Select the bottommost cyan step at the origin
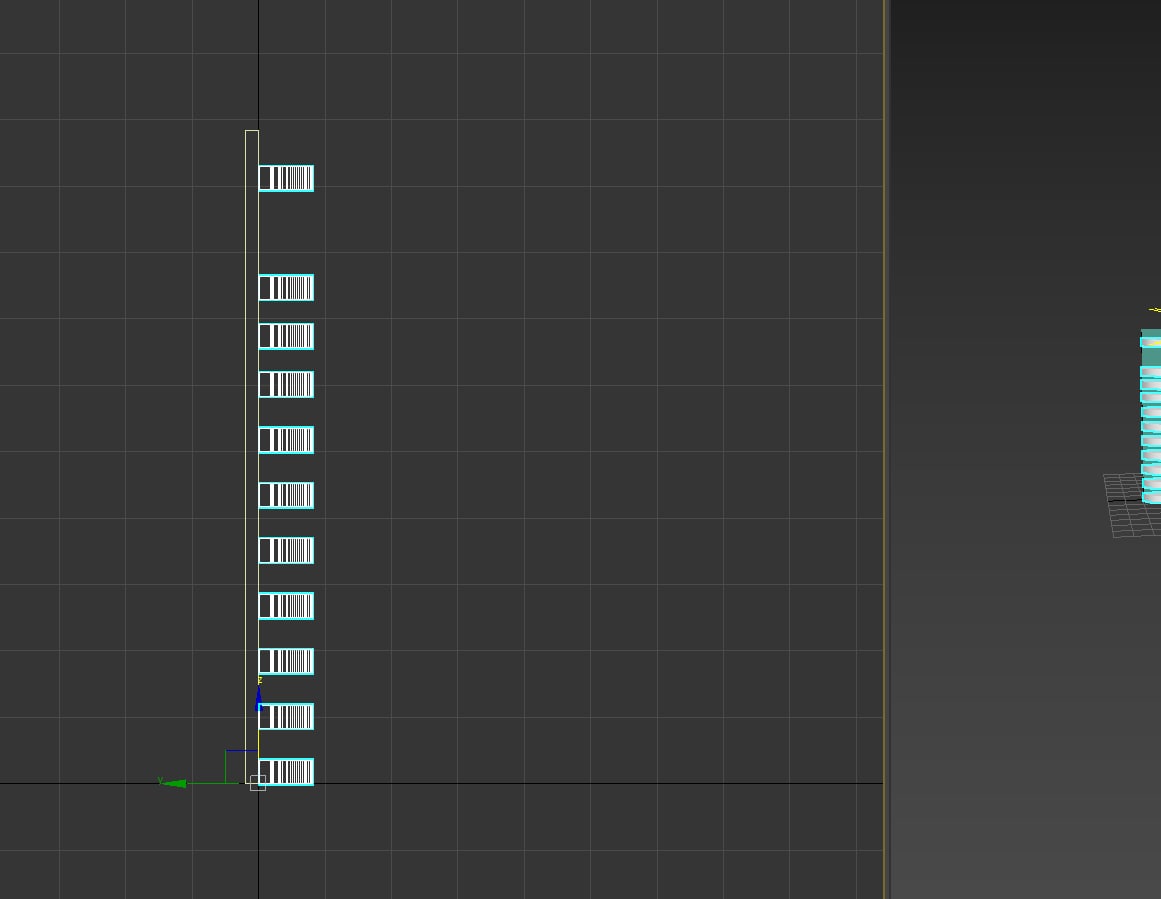 point(286,772)
